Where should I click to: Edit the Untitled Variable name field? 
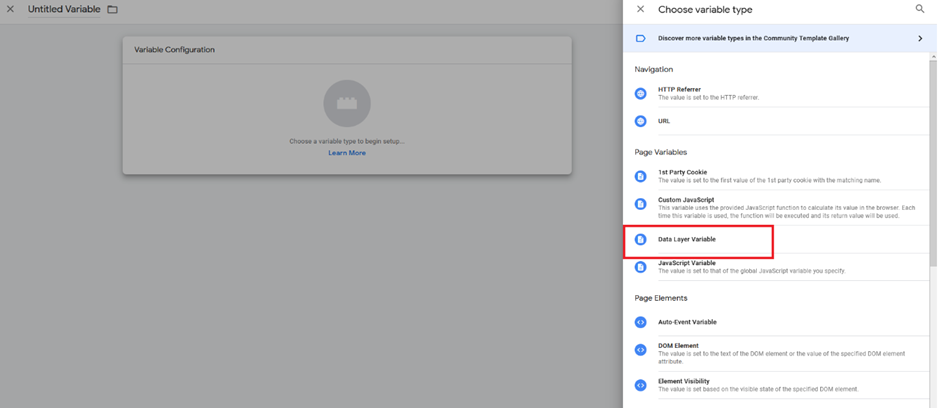click(64, 10)
